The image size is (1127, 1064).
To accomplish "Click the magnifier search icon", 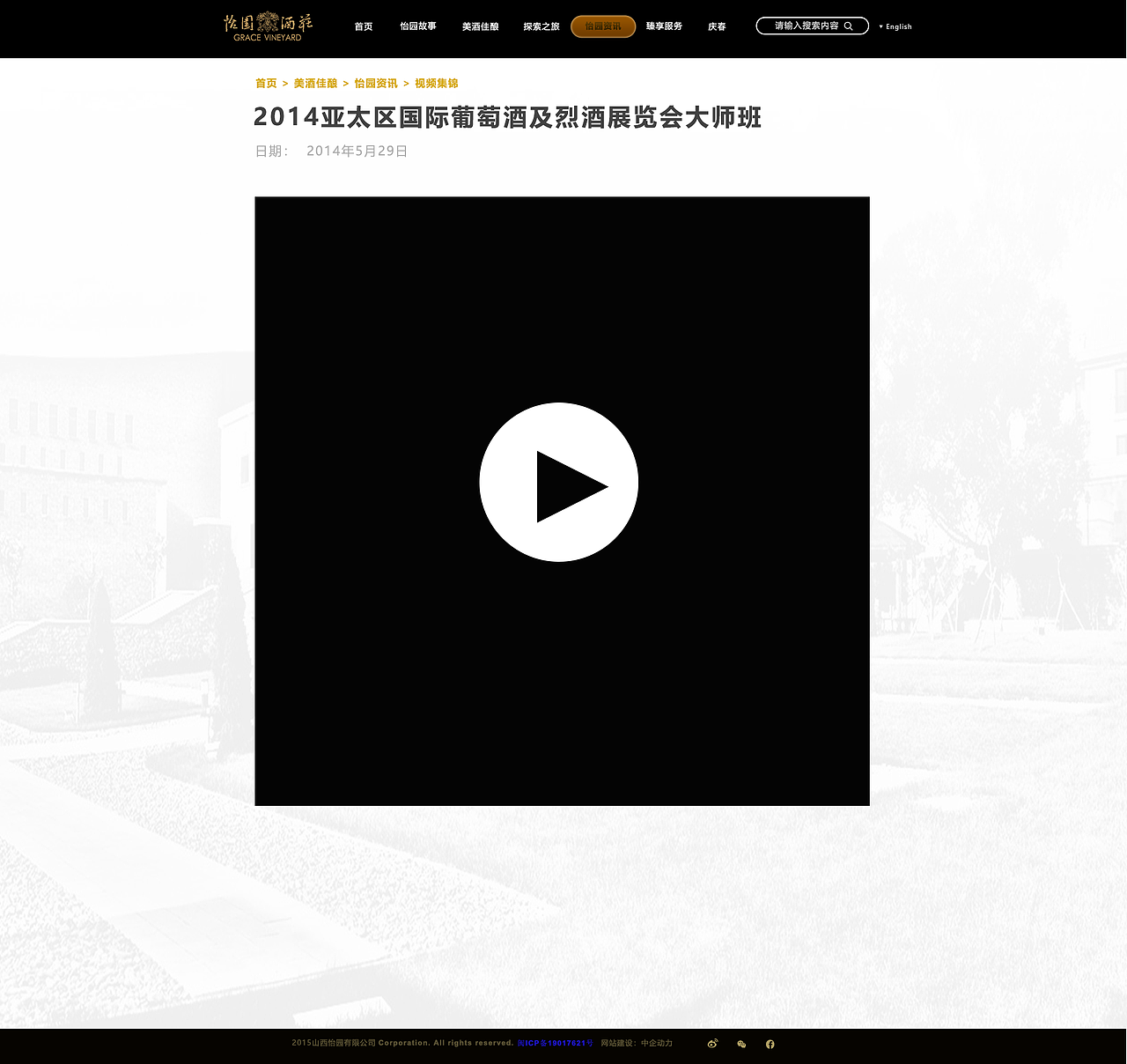I will coord(849,26).
